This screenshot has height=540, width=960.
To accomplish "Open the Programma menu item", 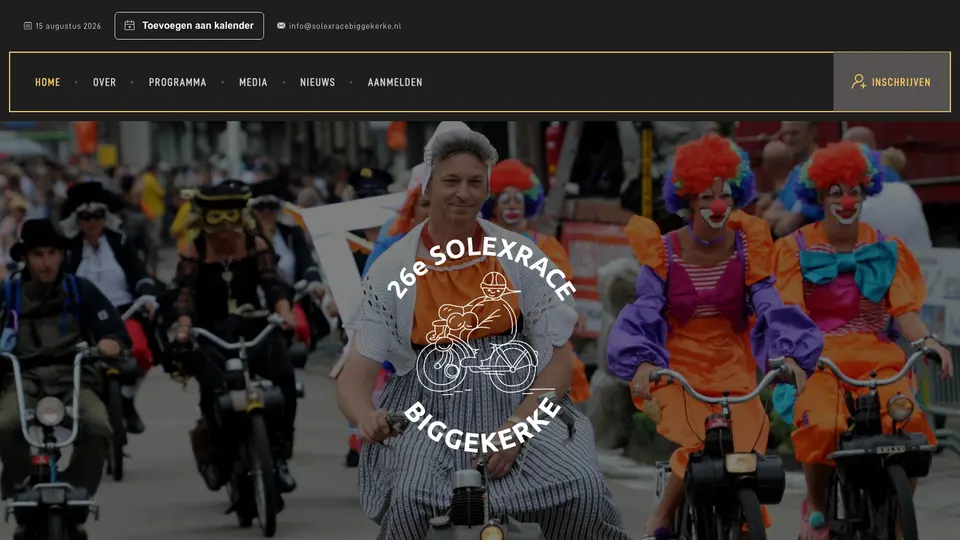I will pyautogui.click(x=178, y=82).
